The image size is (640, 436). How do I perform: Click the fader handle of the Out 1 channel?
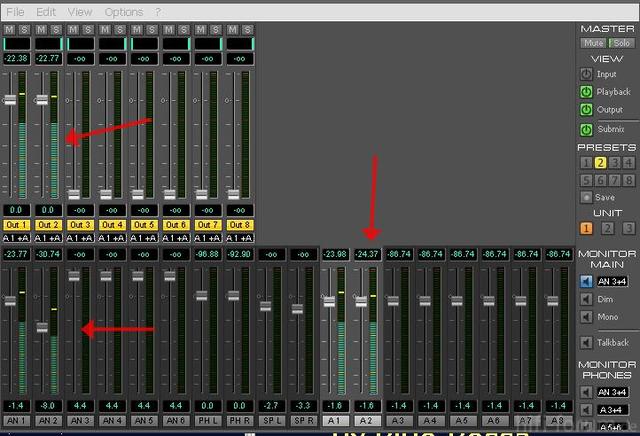pos(10,100)
